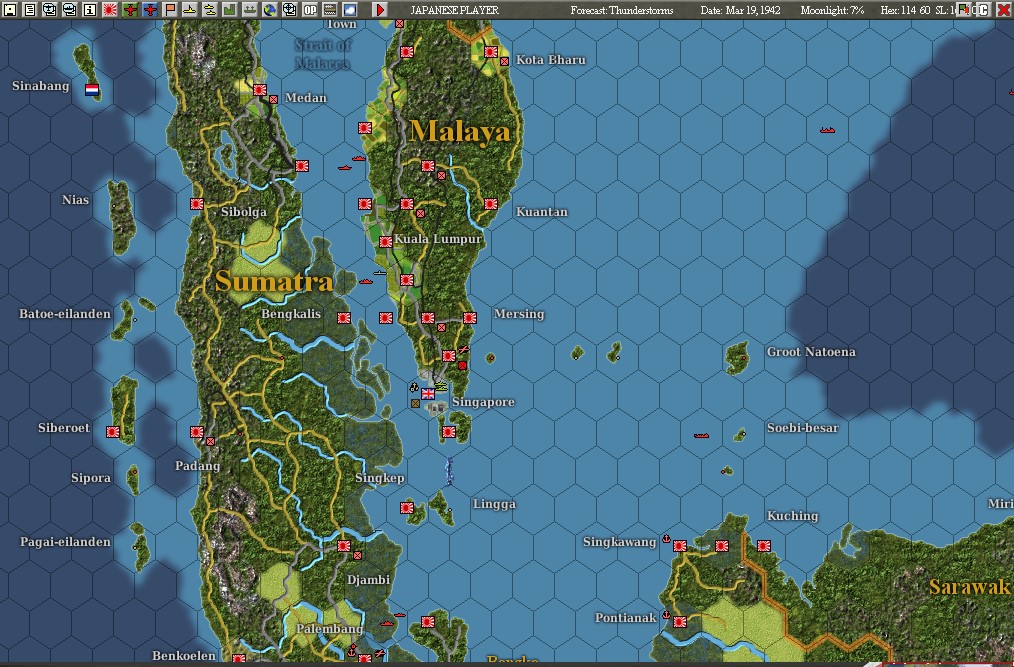The image size is (1014, 667).
Task: Click the Groot Natoena island label
Action: coord(811,352)
